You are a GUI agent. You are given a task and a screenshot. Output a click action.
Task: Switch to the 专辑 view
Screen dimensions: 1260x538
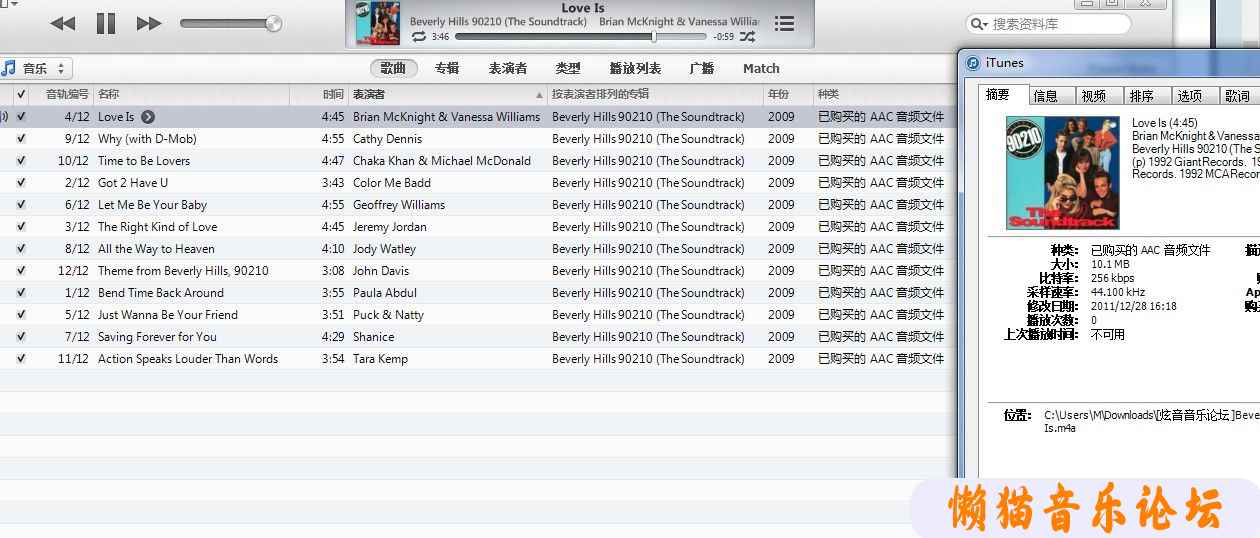[x=447, y=68]
